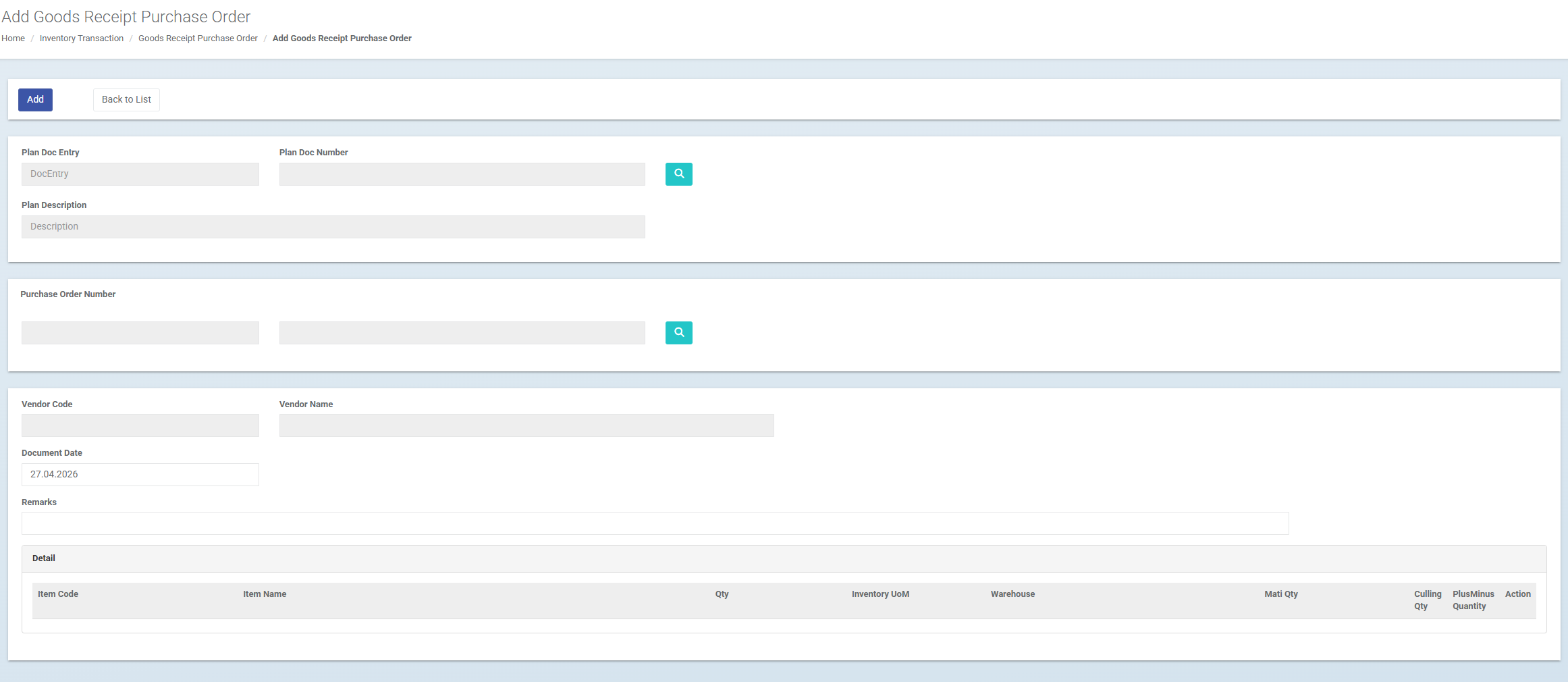
Task: Click the Vendor Name field
Action: tap(526, 425)
